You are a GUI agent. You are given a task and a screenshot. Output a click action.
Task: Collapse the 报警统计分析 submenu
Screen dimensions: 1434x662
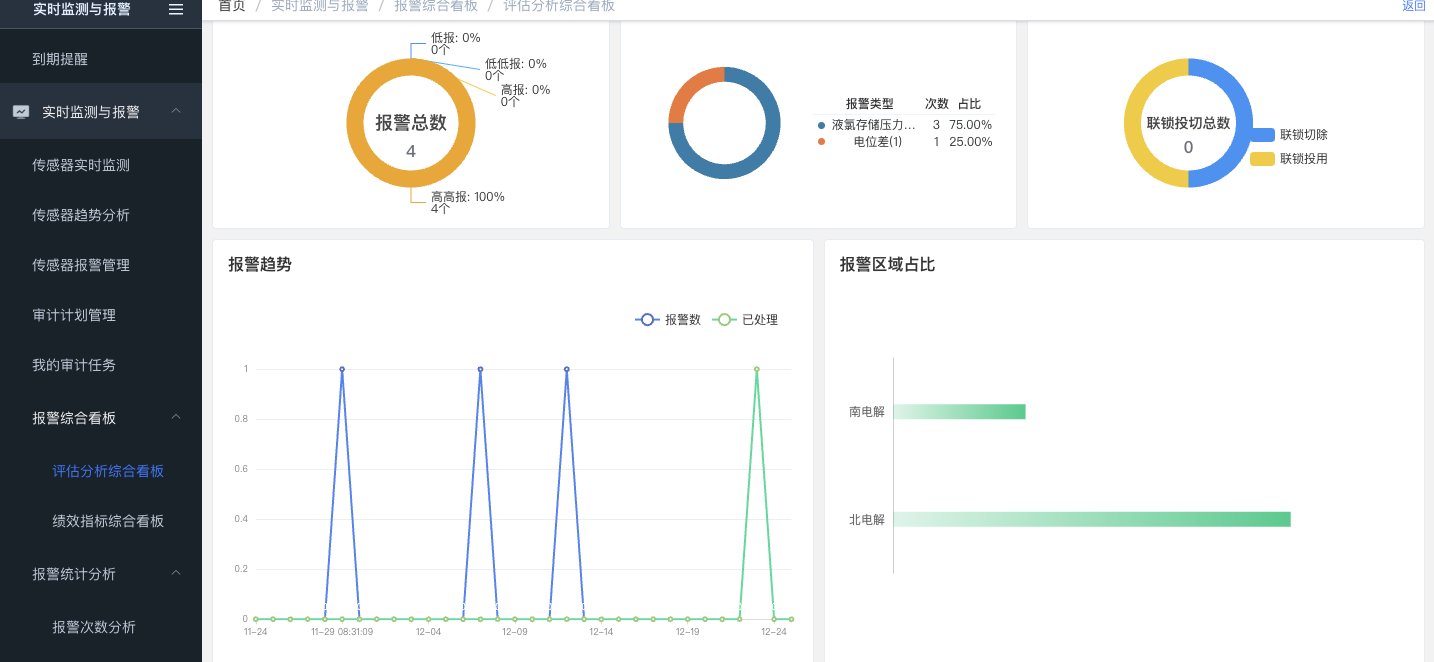tap(176, 573)
